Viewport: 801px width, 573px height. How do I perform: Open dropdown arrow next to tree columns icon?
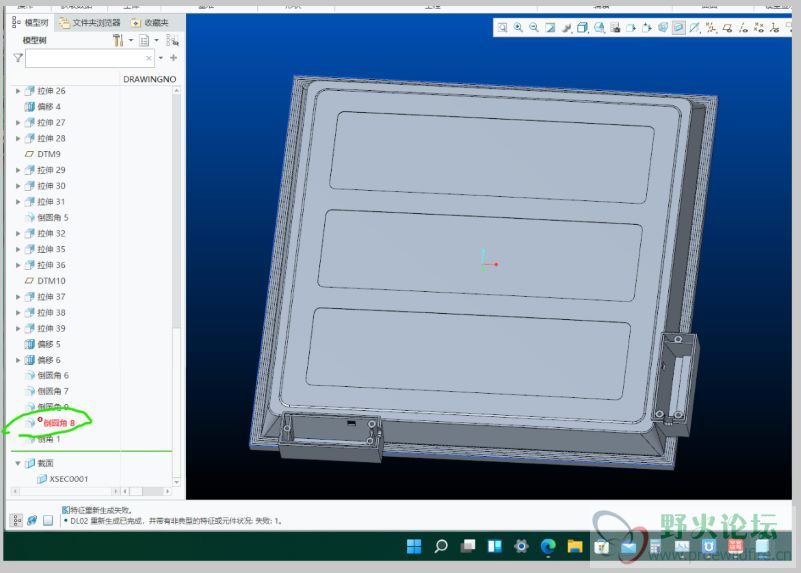[156, 40]
